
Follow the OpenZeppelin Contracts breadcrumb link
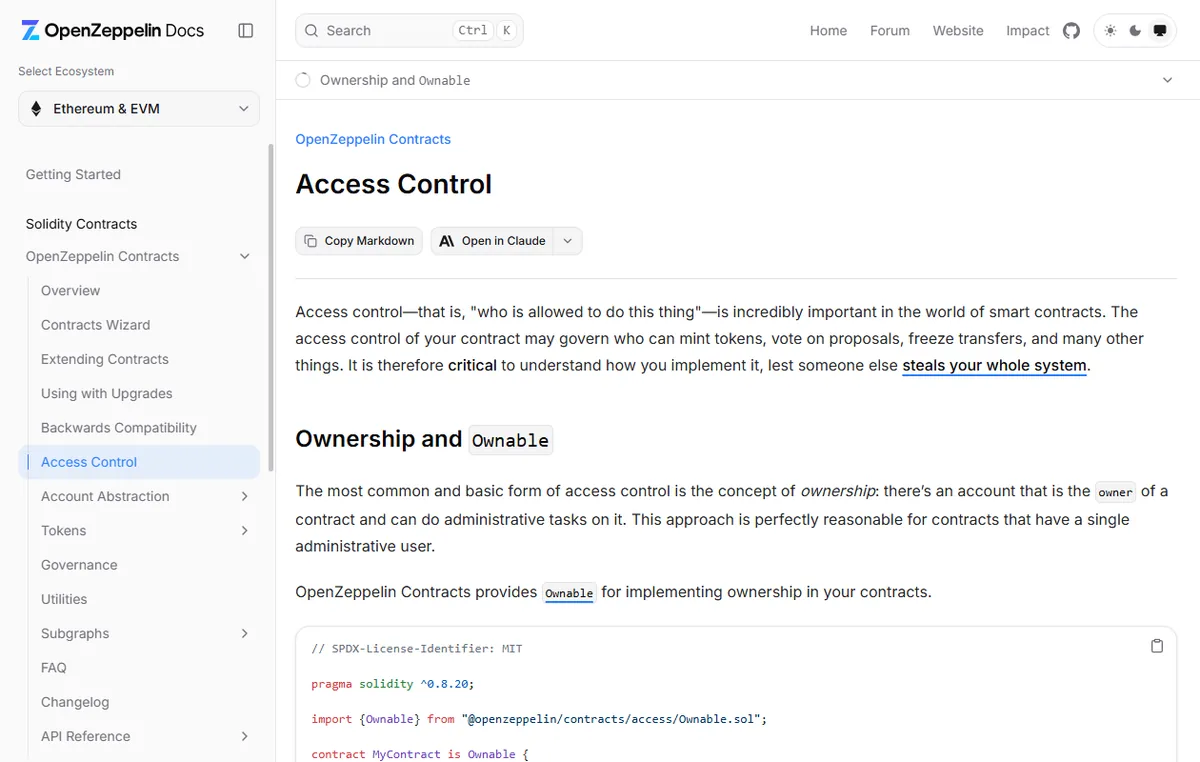point(373,139)
